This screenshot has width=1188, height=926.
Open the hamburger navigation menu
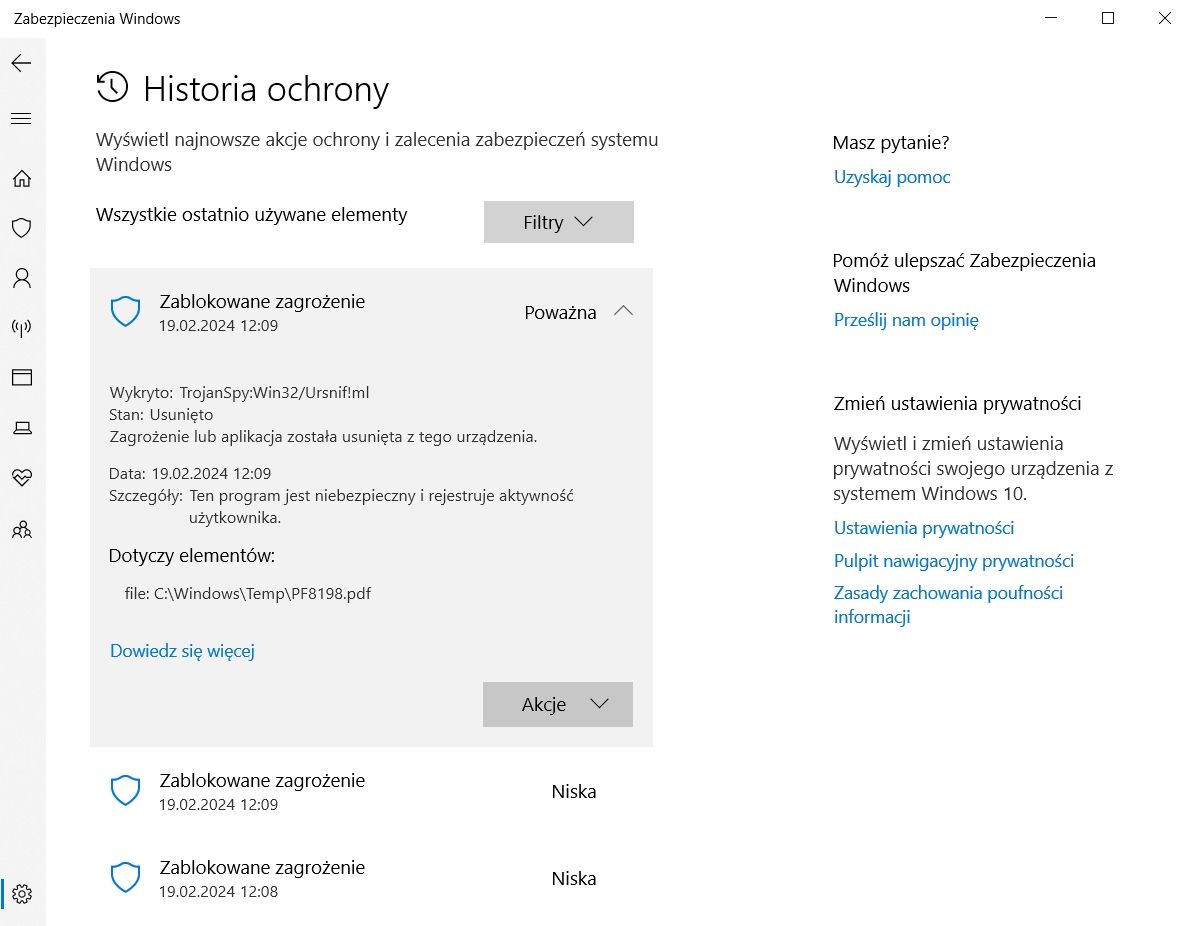21,118
